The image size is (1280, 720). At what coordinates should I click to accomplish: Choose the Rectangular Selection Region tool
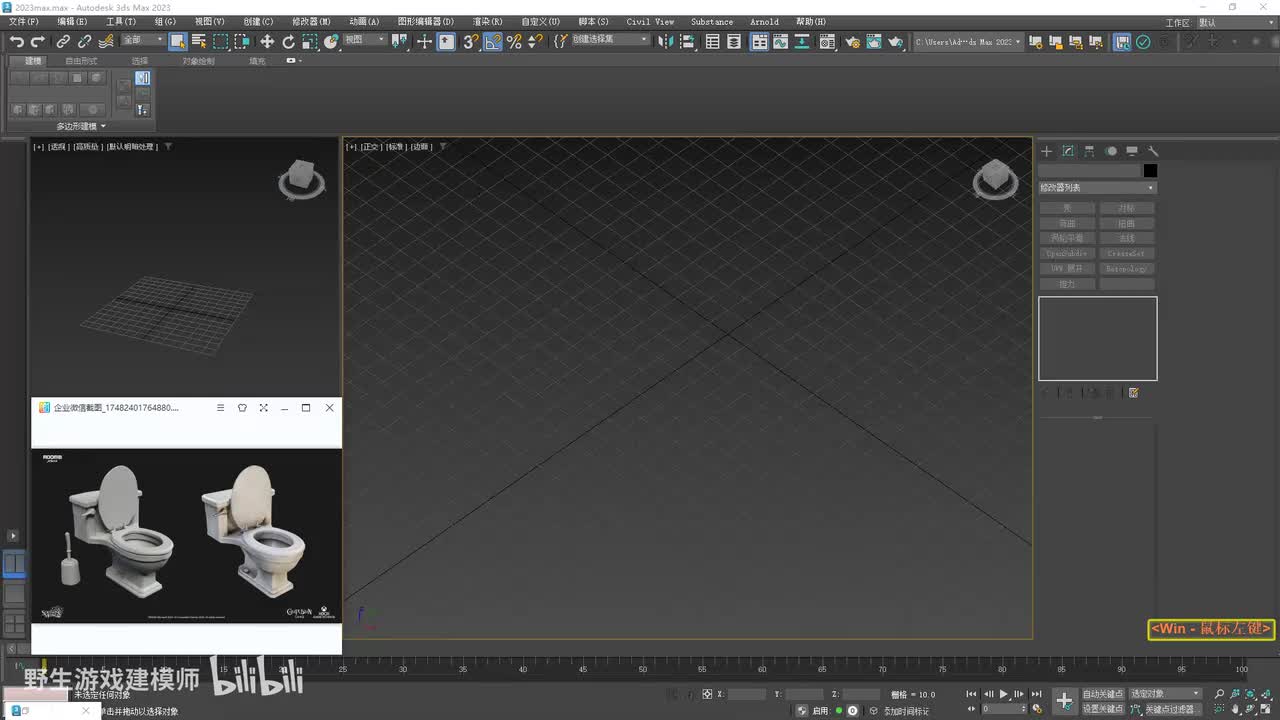pyautogui.click(x=221, y=42)
